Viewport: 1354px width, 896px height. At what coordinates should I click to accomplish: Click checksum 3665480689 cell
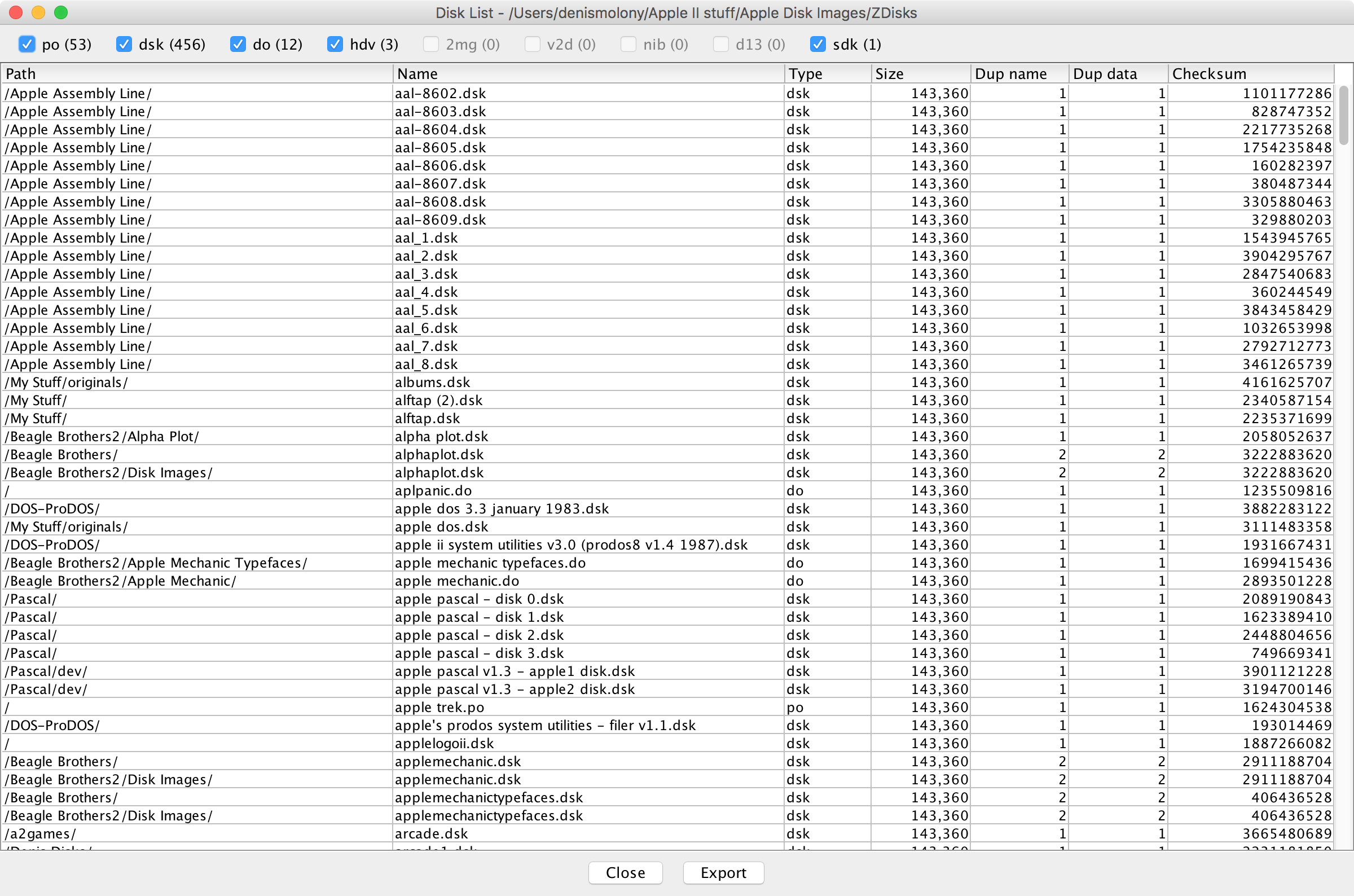1251,834
